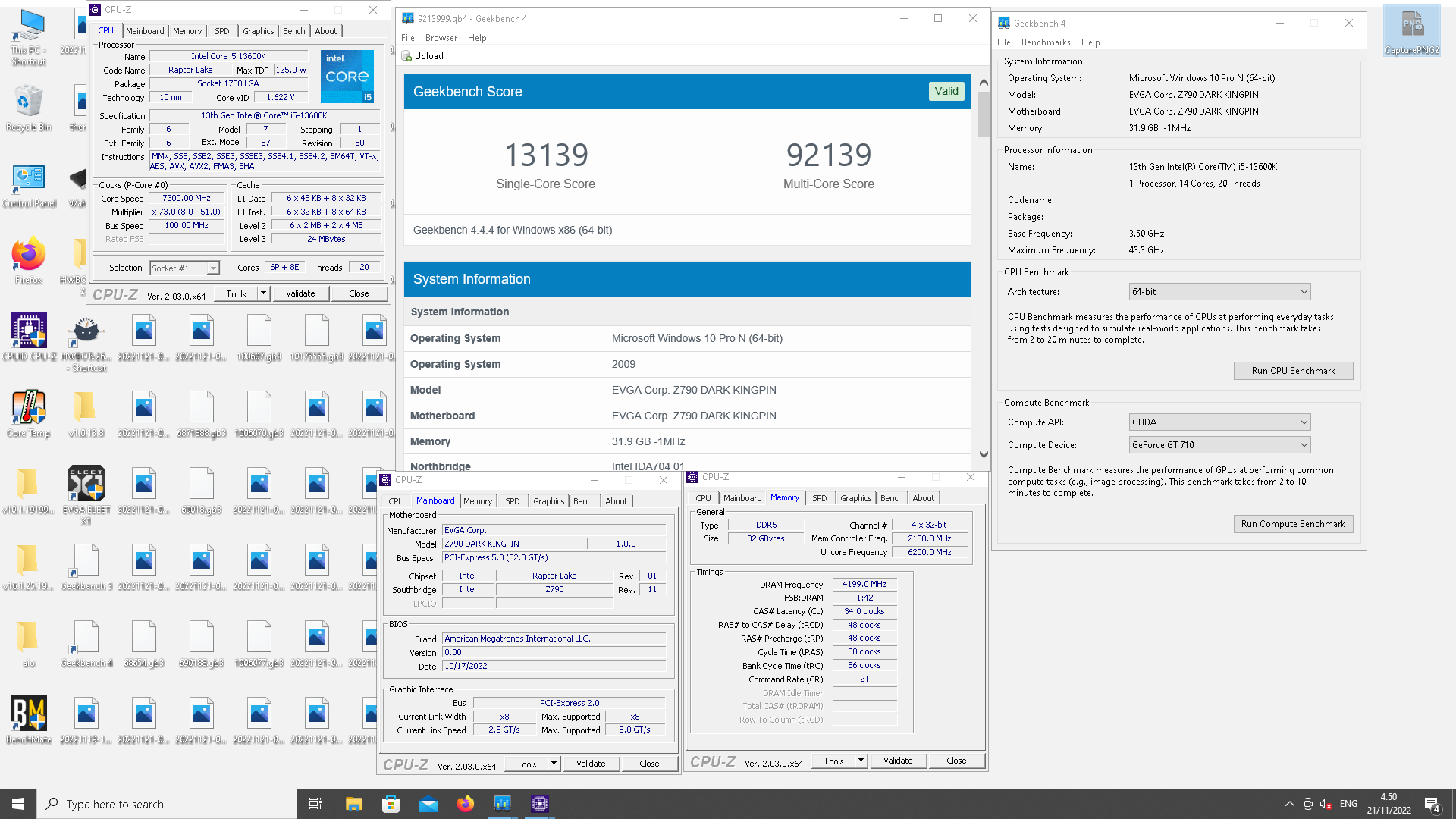Open the 690188.gb3 file icon
The height and width of the screenshot is (819, 1456).
coord(202,644)
